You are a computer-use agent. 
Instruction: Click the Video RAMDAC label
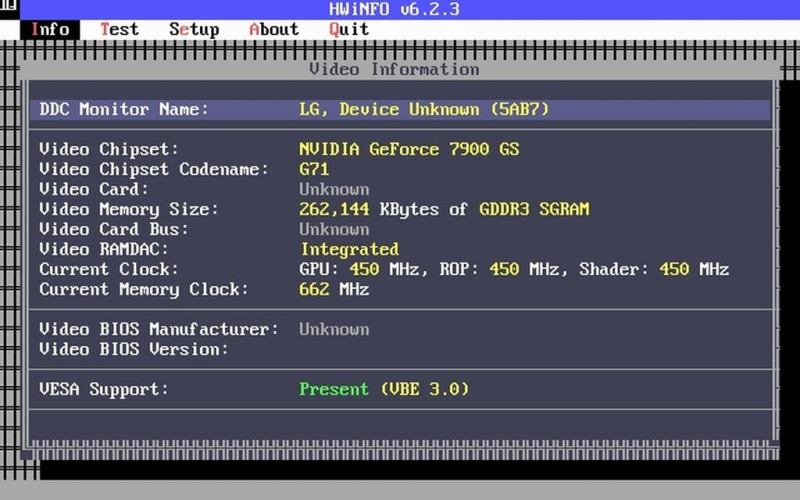[x=104, y=249]
